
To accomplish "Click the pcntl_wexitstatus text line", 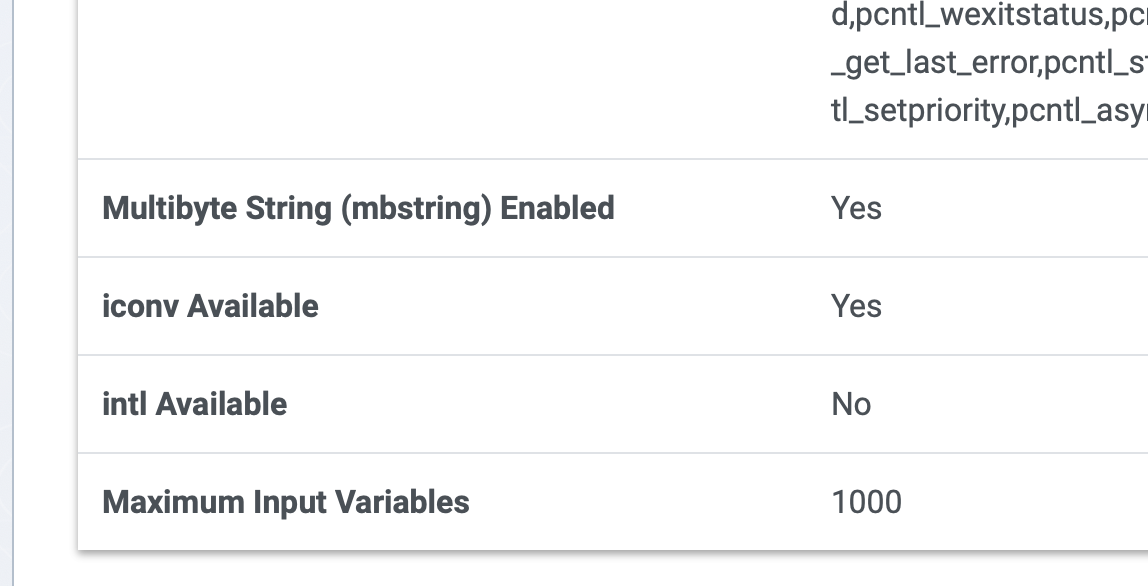I will 989,15.
